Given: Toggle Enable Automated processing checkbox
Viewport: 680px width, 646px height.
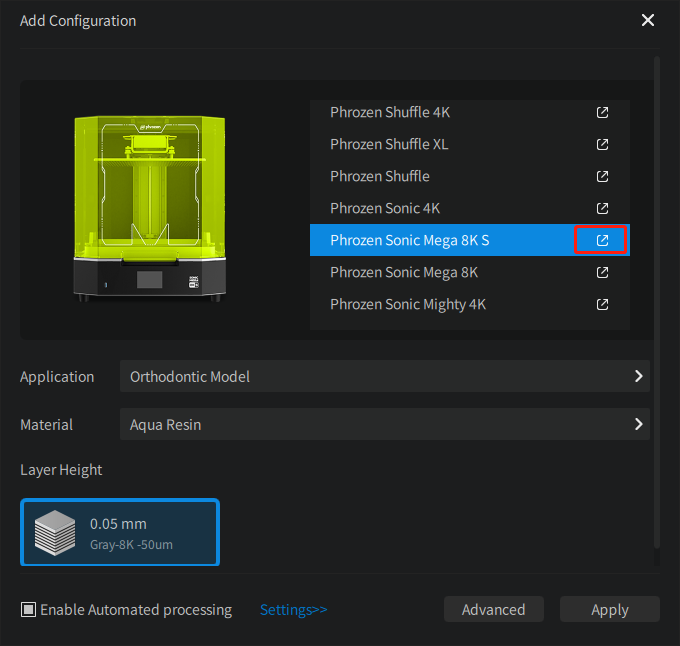Looking at the screenshot, I should [x=29, y=610].
